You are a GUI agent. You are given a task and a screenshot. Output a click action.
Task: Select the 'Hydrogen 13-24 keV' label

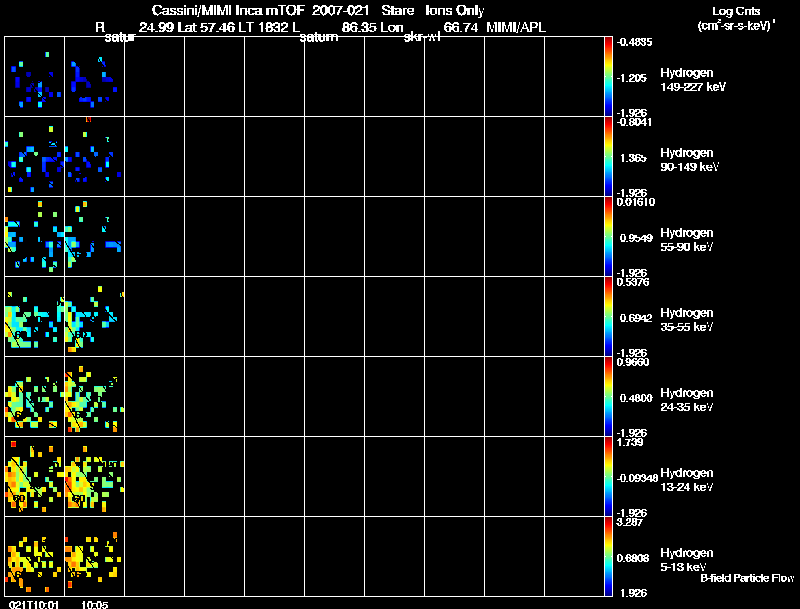[687, 480]
